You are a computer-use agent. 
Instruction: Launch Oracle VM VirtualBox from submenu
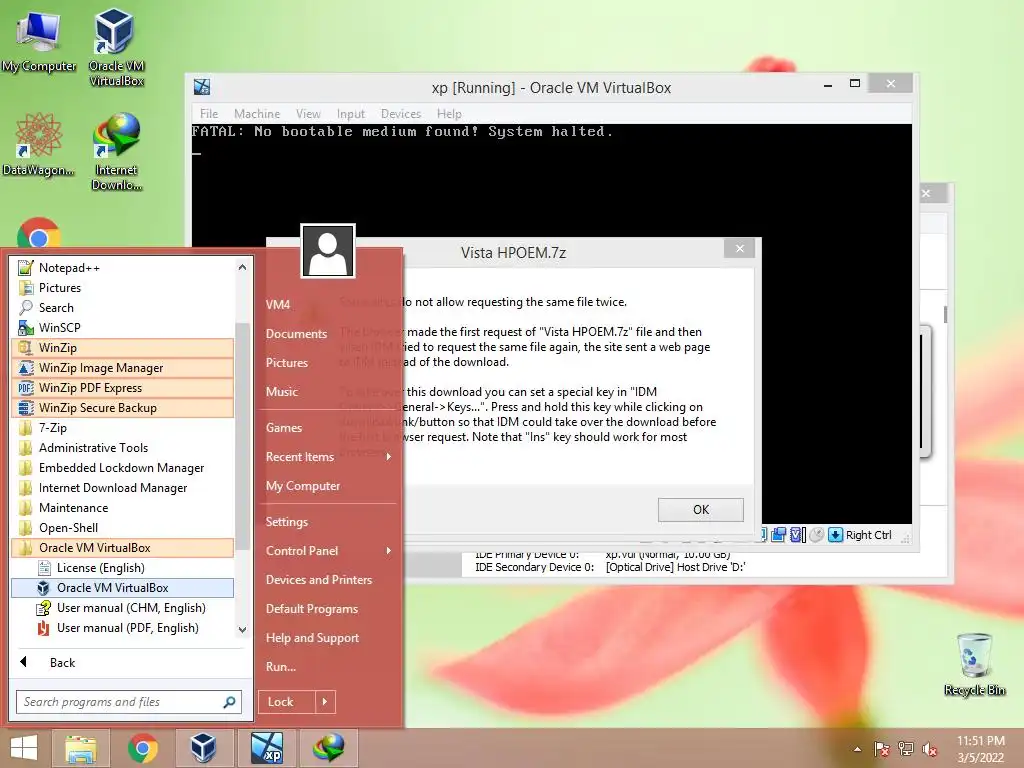[x=123, y=588]
